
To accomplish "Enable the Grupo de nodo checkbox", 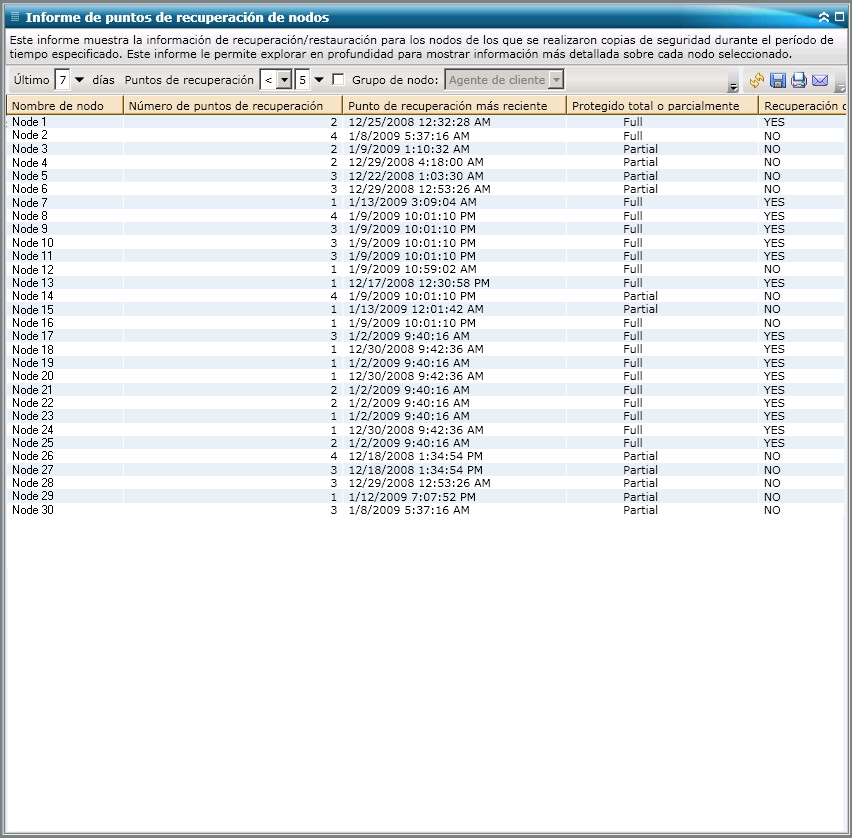I will [338, 80].
